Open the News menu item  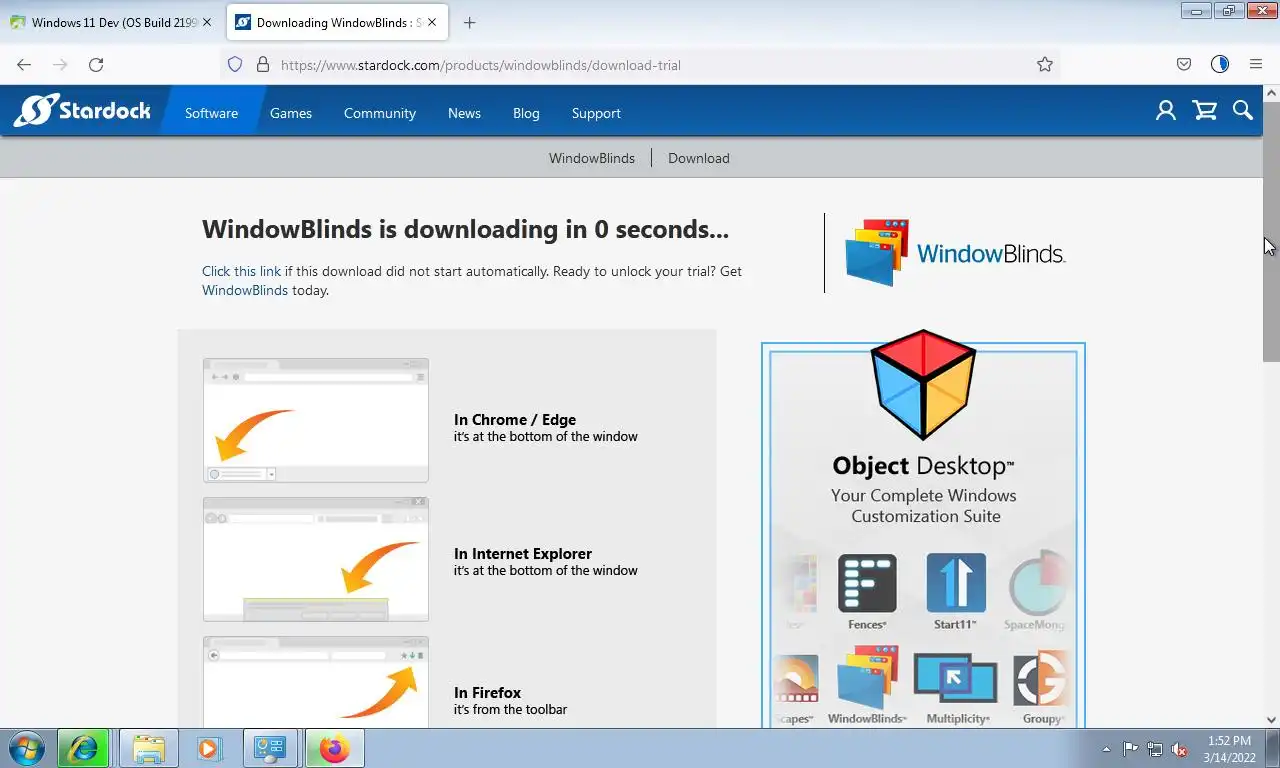point(464,113)
